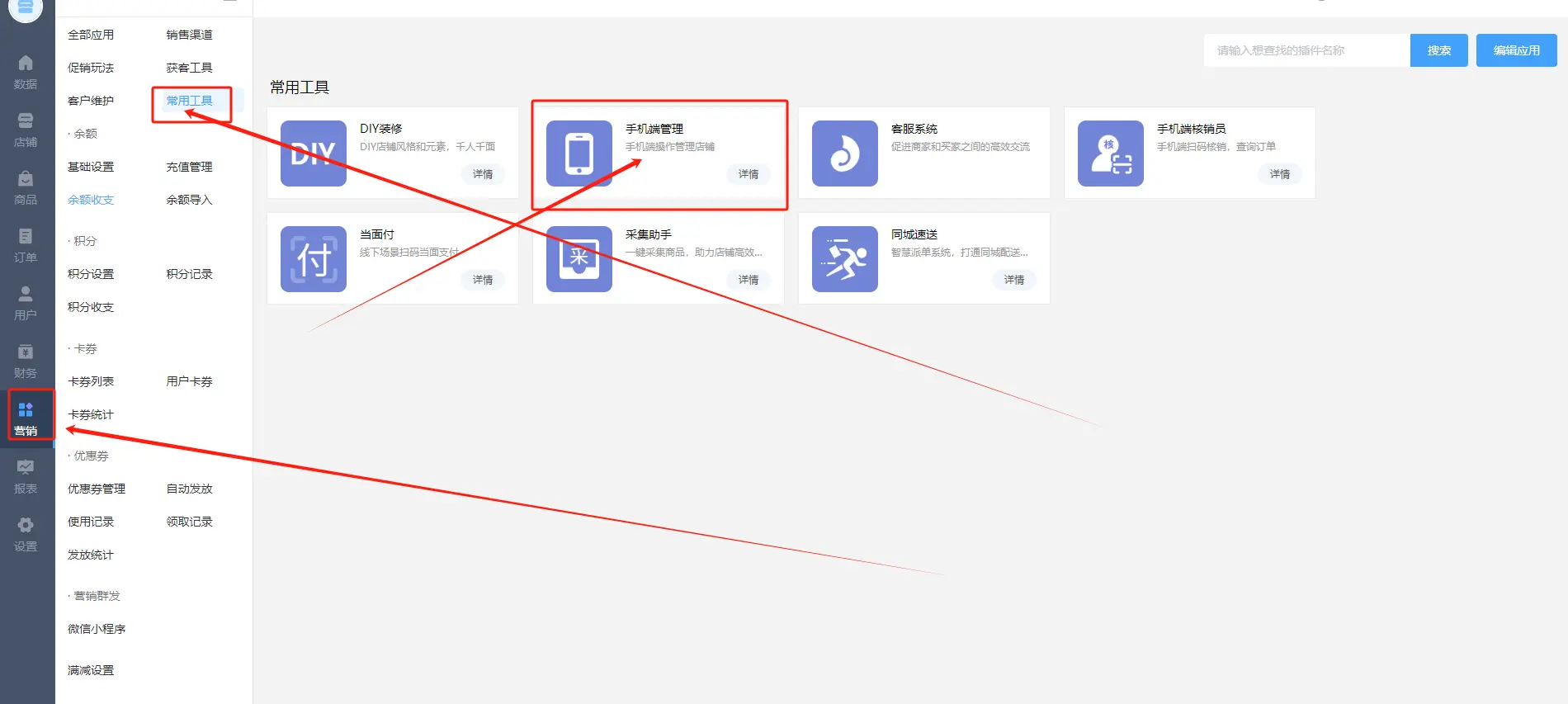The height and width of the screenshot is (704, 1568).
Task: Open 详情 for 手机端核销员
Action: pyautogui.click(x=1280, y=174)
